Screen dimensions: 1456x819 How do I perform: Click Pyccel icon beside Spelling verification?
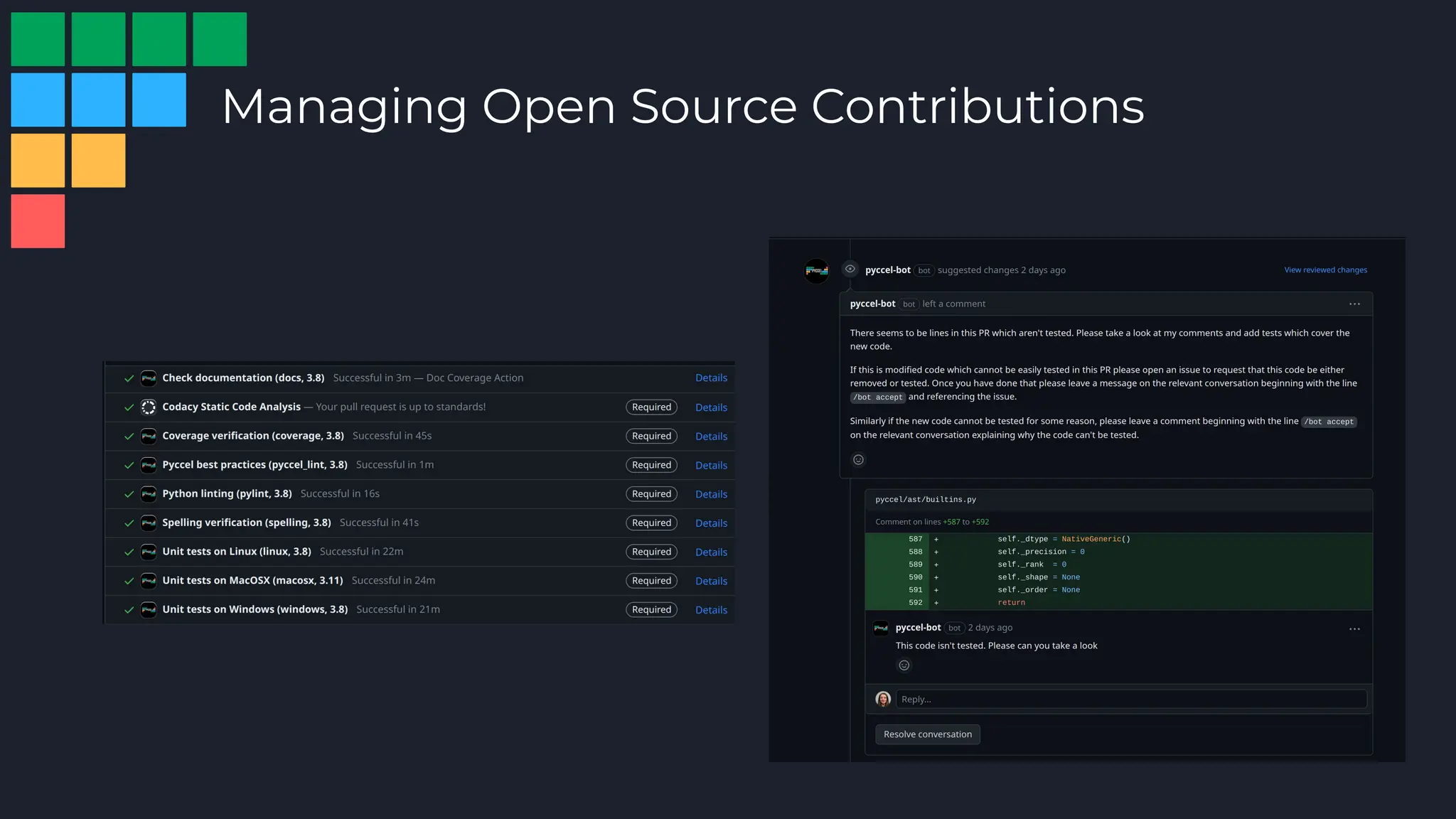tap(148, 523)
